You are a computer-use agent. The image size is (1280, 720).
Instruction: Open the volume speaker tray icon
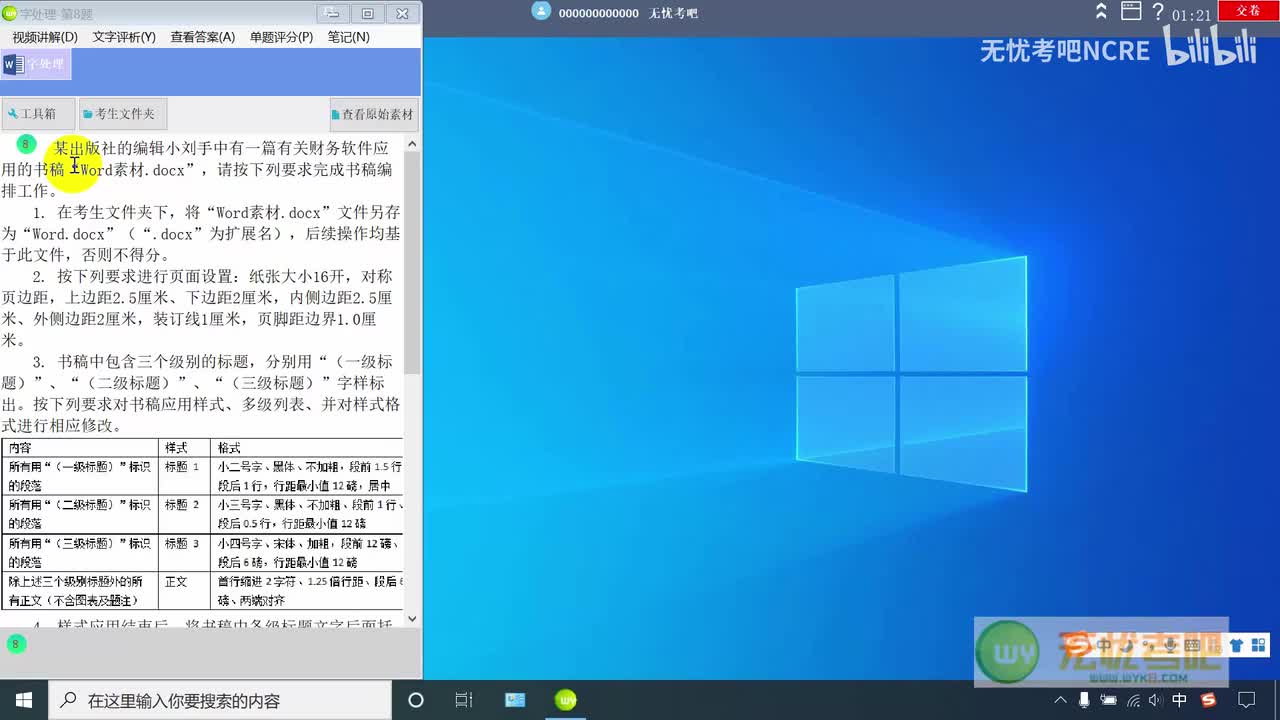[x=1155, y=700]
